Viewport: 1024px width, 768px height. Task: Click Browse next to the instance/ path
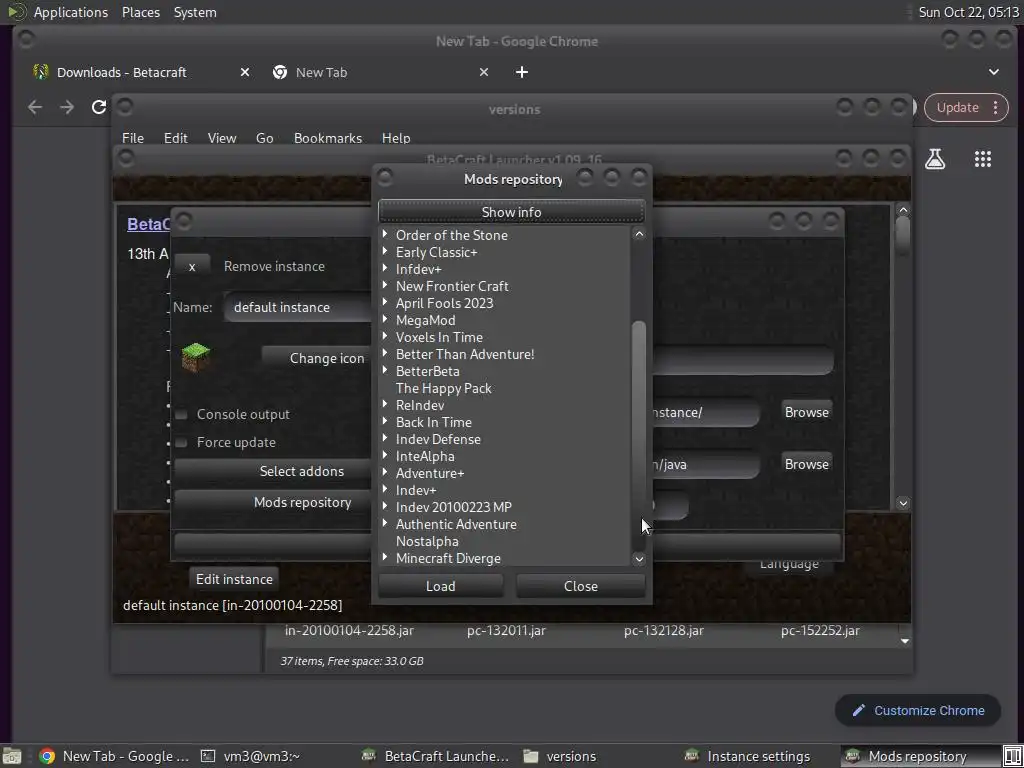pos(807,412)
